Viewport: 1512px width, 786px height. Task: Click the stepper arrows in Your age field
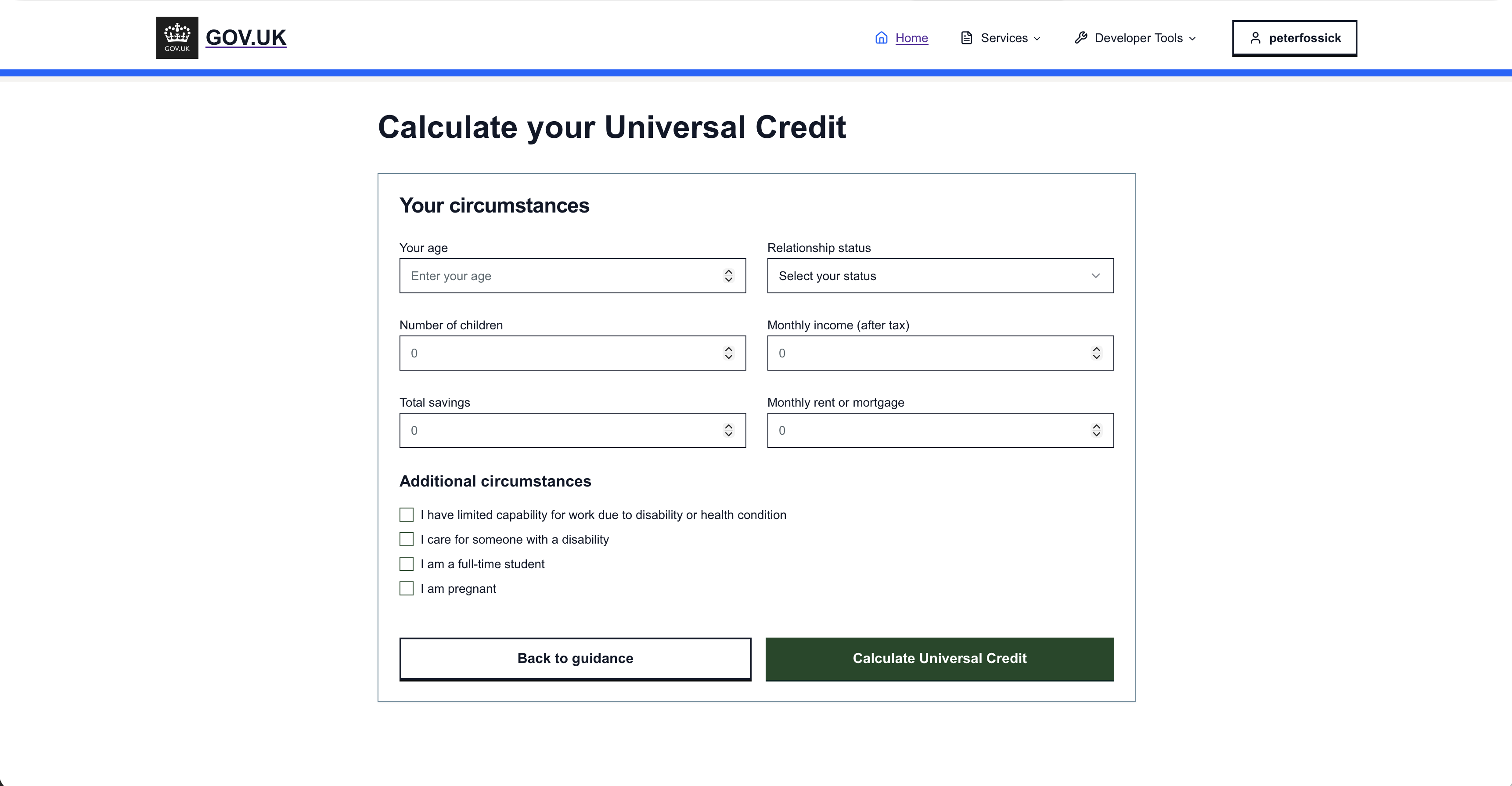[x=728, y=276]
